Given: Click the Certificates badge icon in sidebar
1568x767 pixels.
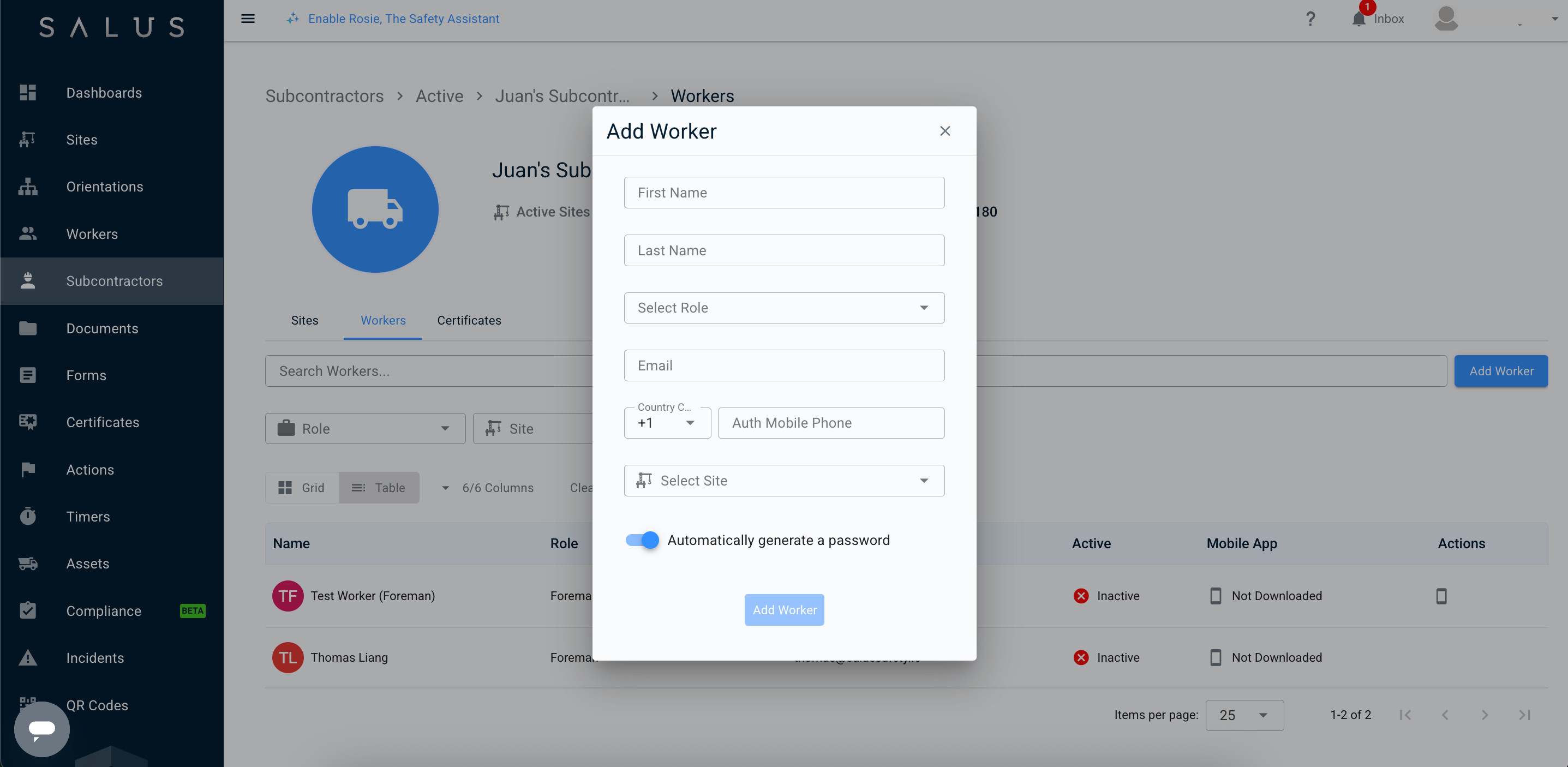Looking at the screenshot, I should coord(27,422).
